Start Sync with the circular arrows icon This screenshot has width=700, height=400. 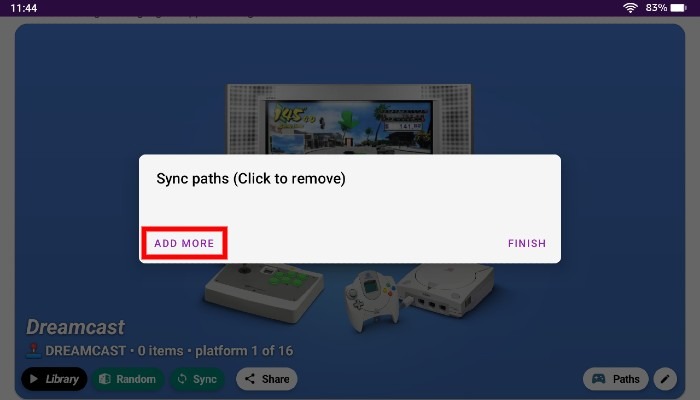tap(197, 379)
